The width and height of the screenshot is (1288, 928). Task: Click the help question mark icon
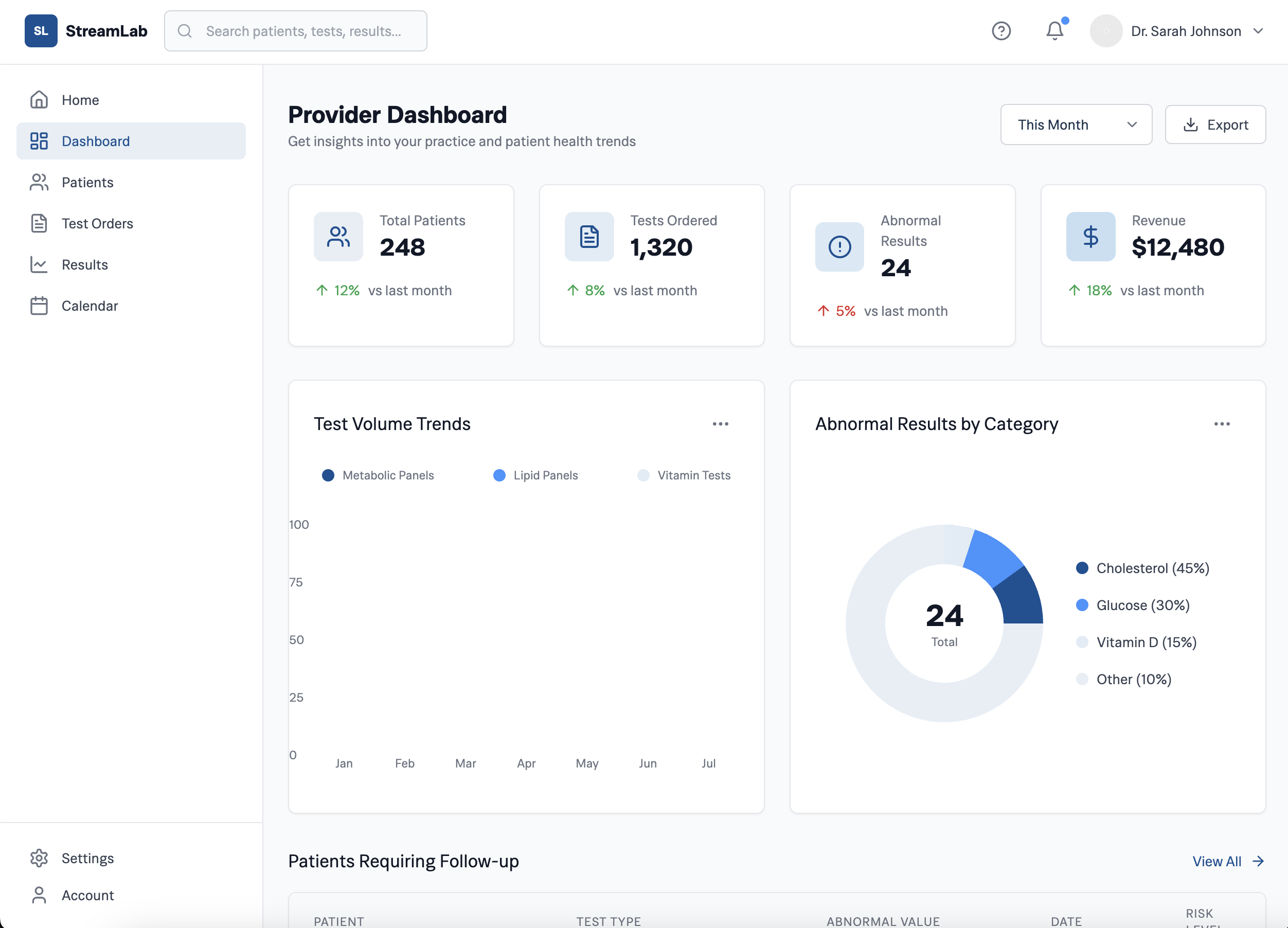pos(1001,31)
